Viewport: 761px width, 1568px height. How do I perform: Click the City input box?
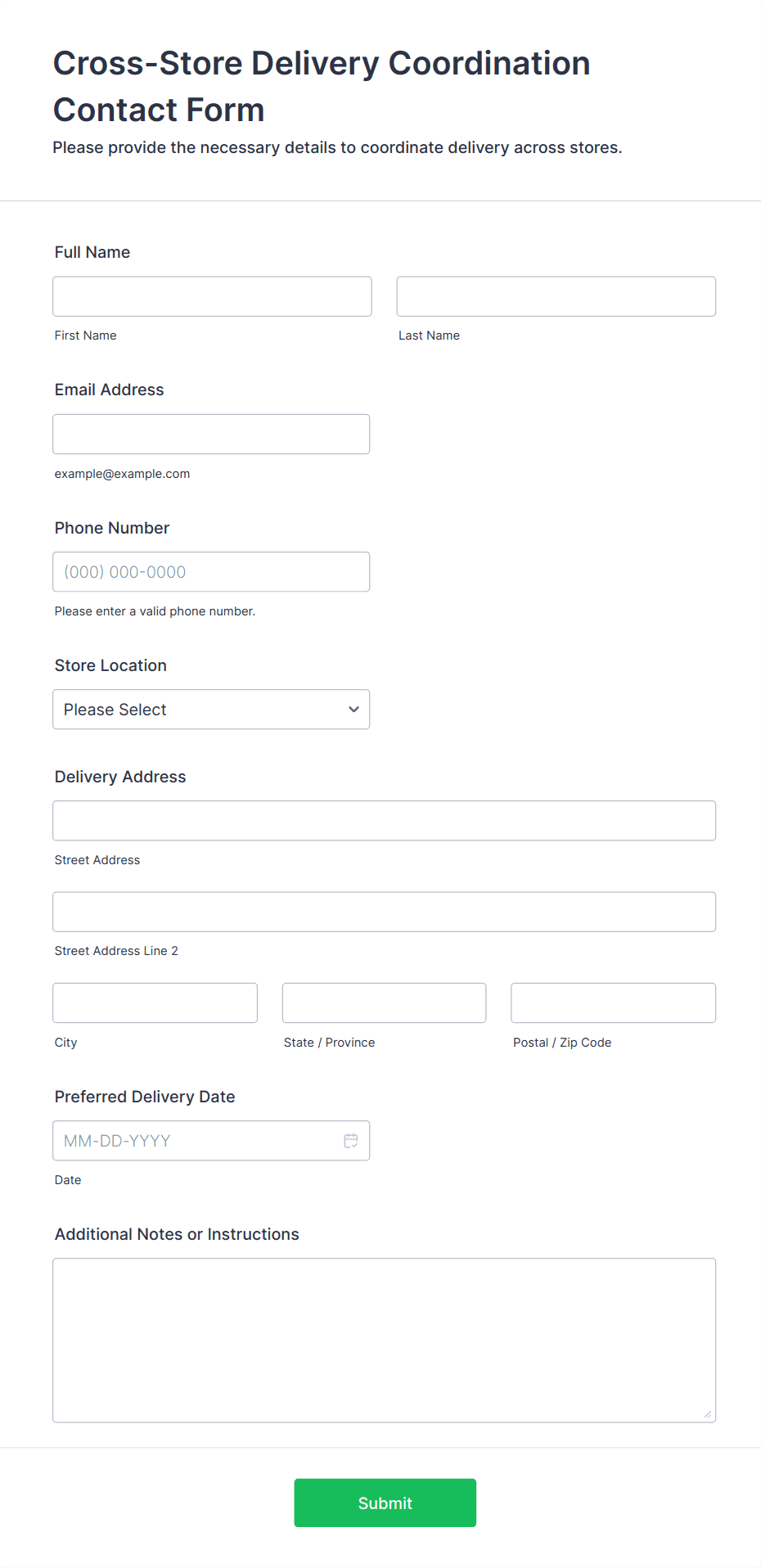[x=155, y=1003]
